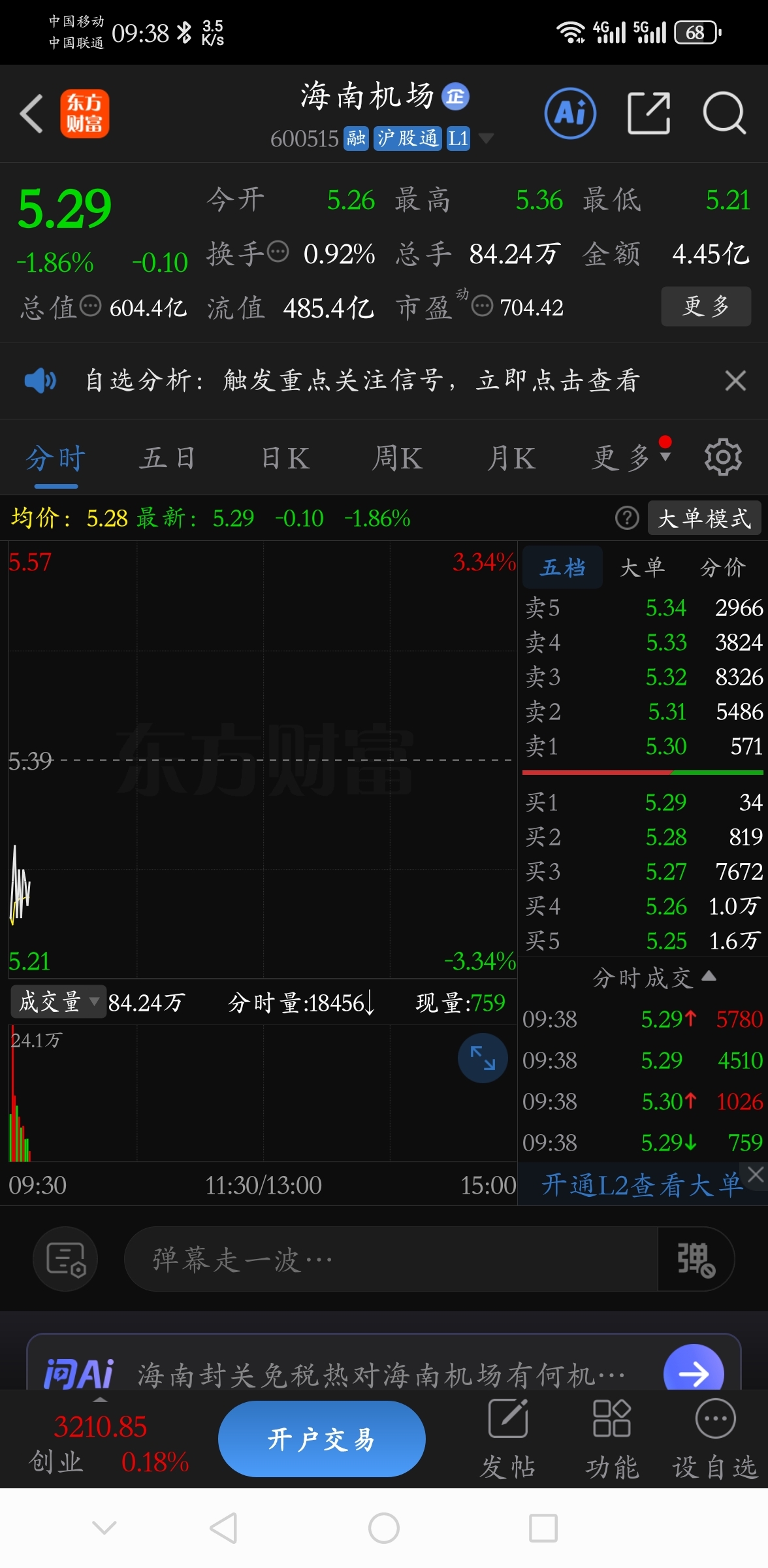Tap the back arrow icon
This screenshot has height=1568, width=768.
click(x=31, y=114)
